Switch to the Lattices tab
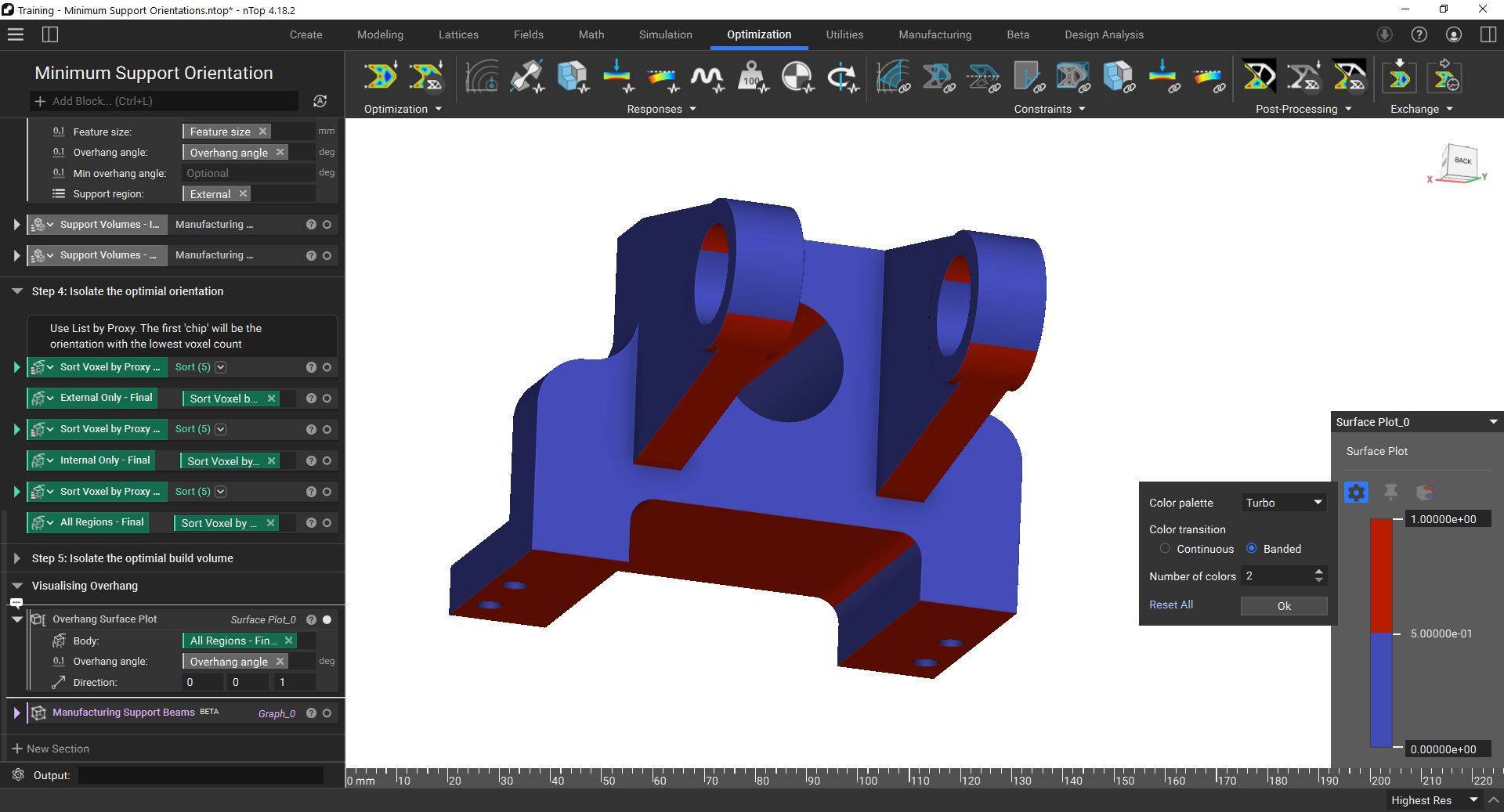This screenshot has height=812, width=1504. pos(458,34)
